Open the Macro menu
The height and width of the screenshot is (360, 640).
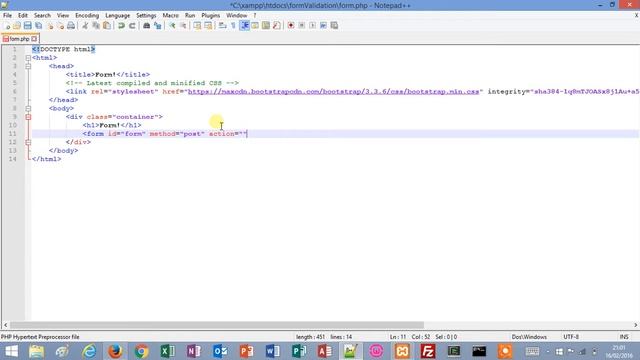(x=171, y=16)
